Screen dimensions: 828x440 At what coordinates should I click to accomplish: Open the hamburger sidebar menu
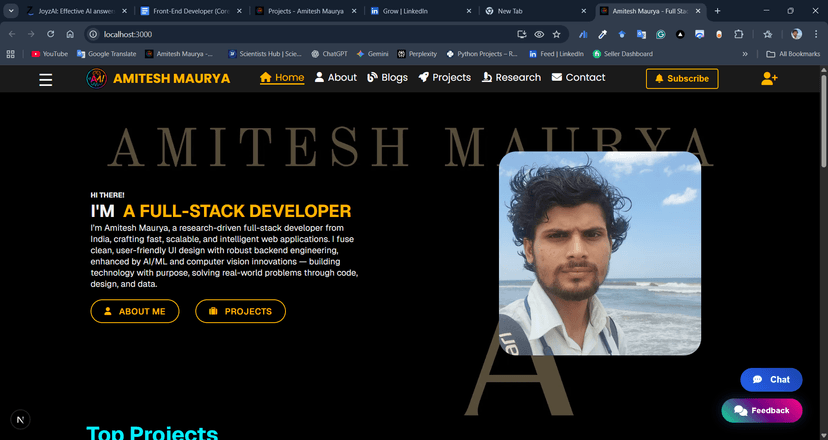coord(46,79)
